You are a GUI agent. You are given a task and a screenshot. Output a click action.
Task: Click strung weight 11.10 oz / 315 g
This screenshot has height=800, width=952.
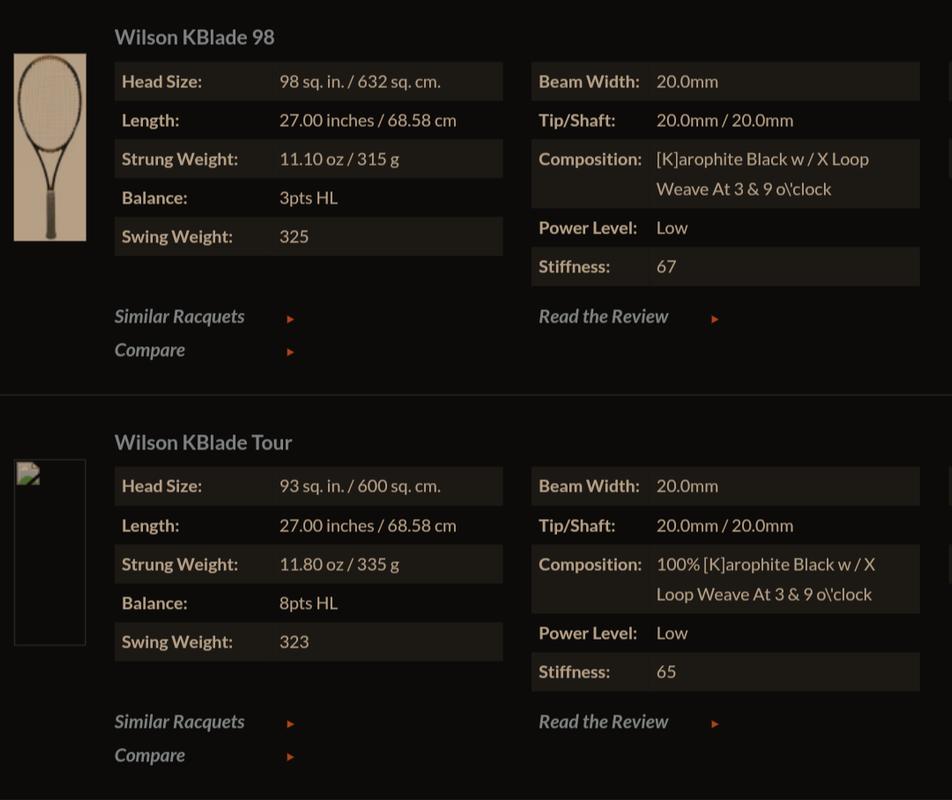click(339, 160)
